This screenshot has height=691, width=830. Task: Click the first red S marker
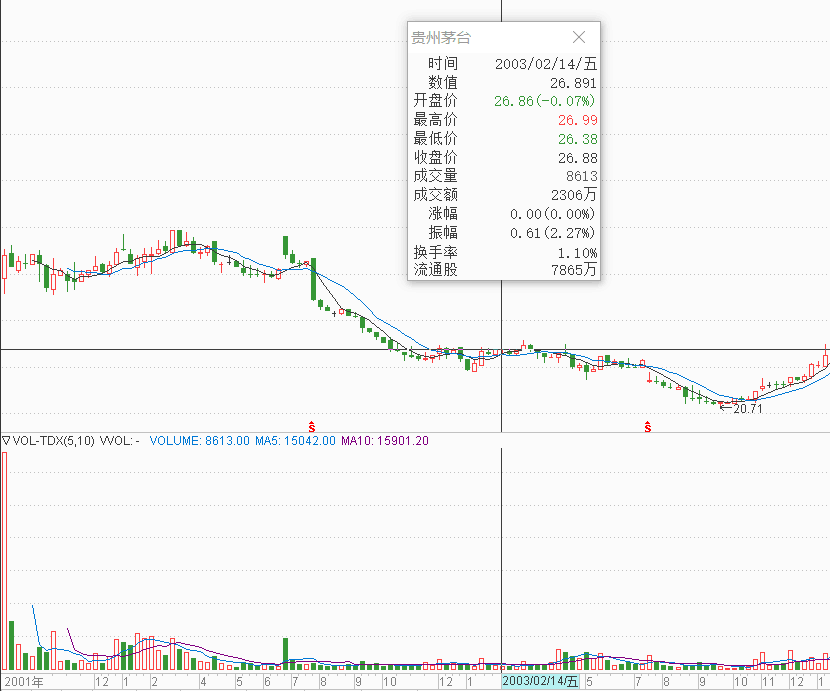tap(311, 426)
